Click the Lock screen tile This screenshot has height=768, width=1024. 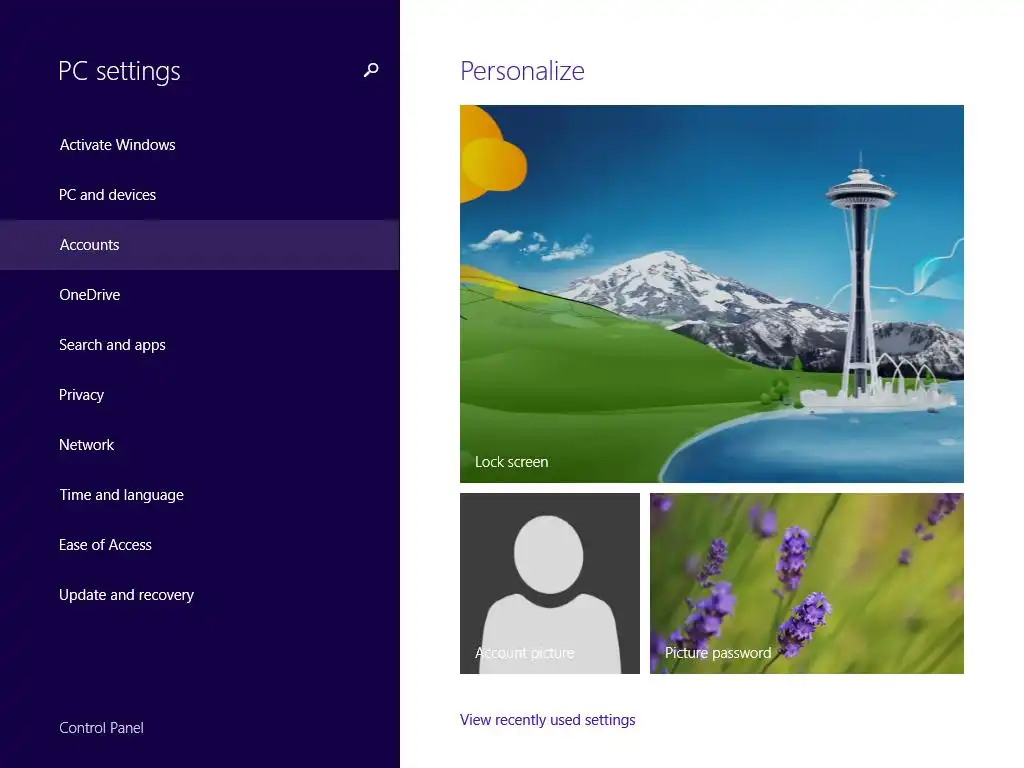[x=712, y=294]
